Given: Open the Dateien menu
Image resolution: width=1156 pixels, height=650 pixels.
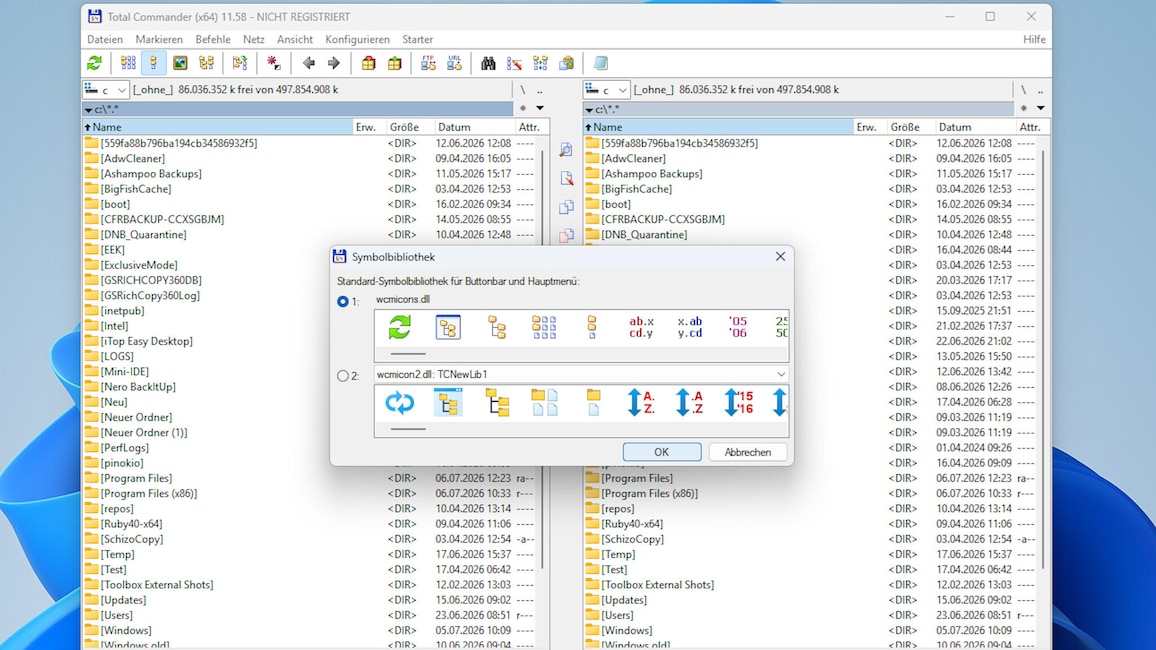Looking at the screenshot, I should click(x=105, y=40).
